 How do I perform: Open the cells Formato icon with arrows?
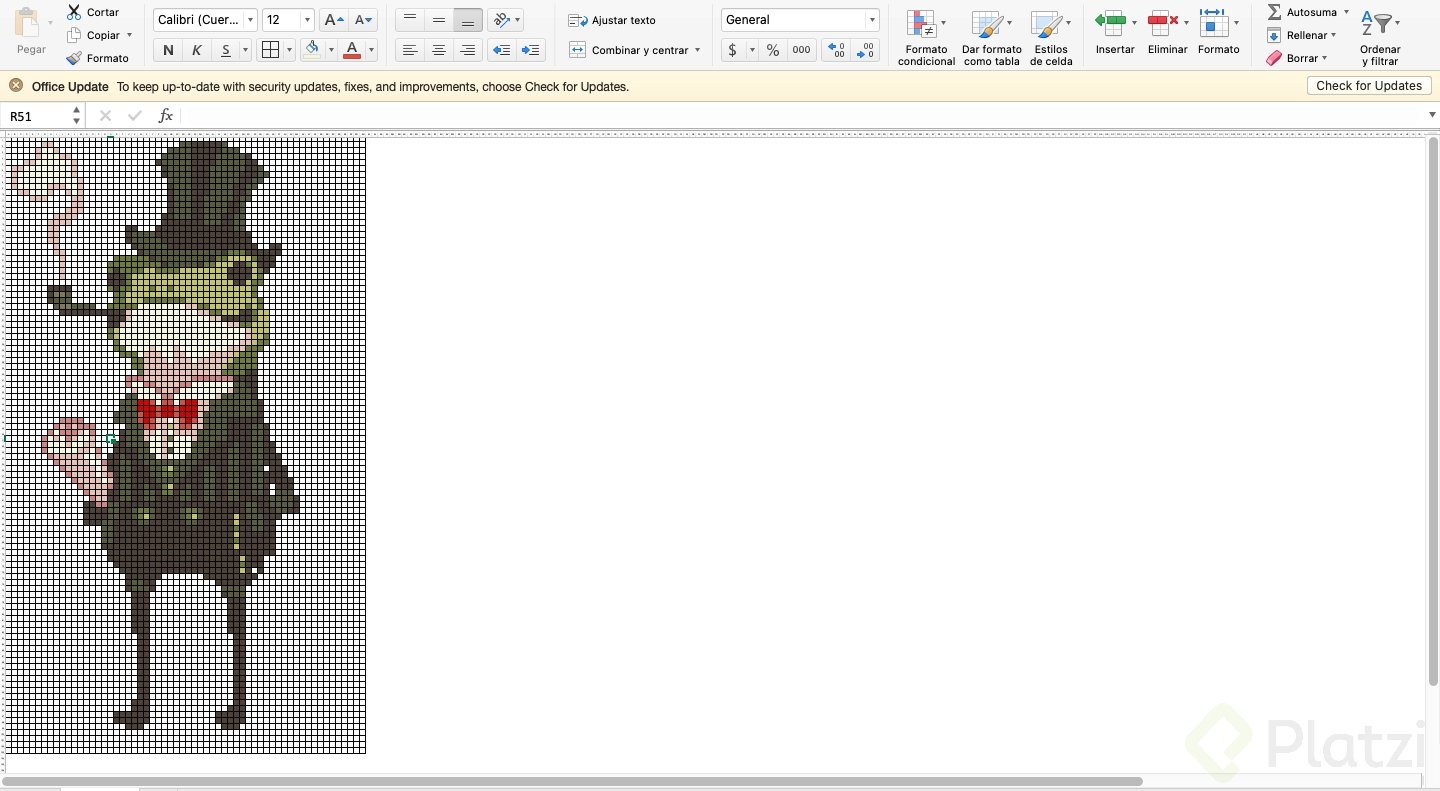[x=1214, y=21]
